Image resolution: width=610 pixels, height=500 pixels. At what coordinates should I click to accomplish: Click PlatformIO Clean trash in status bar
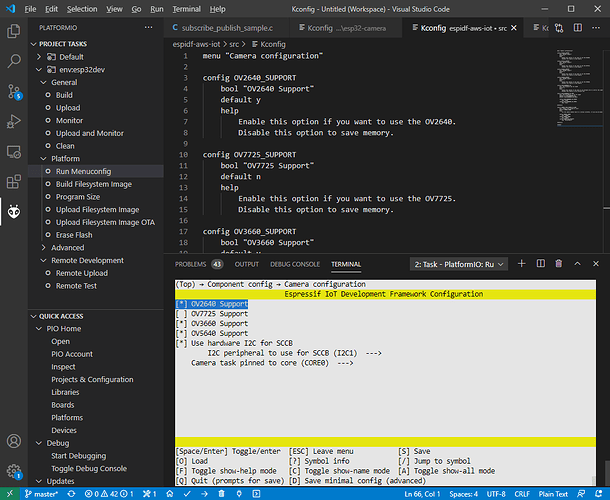[221, 494]
